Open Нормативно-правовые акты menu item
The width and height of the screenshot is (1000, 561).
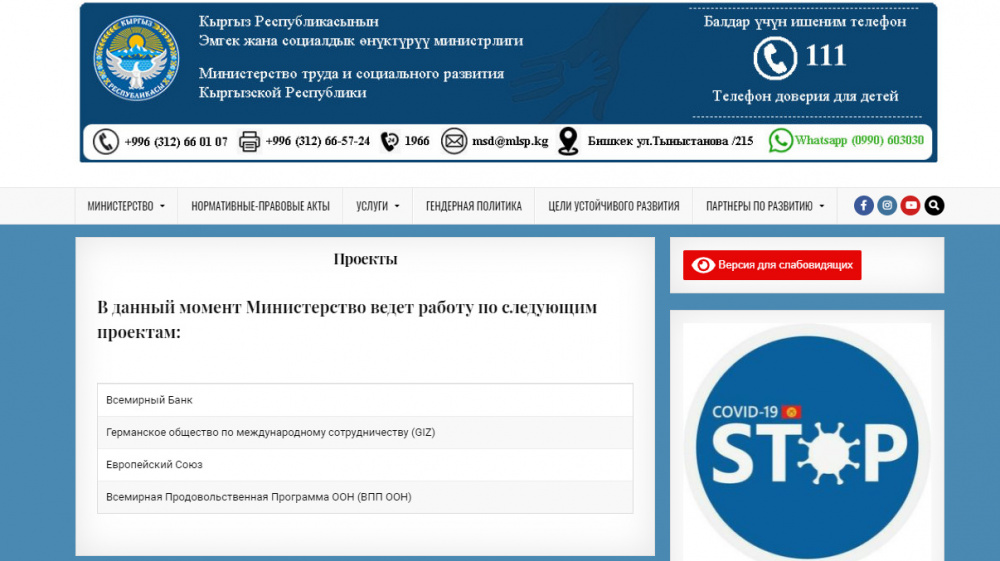[x=260, y=207]
